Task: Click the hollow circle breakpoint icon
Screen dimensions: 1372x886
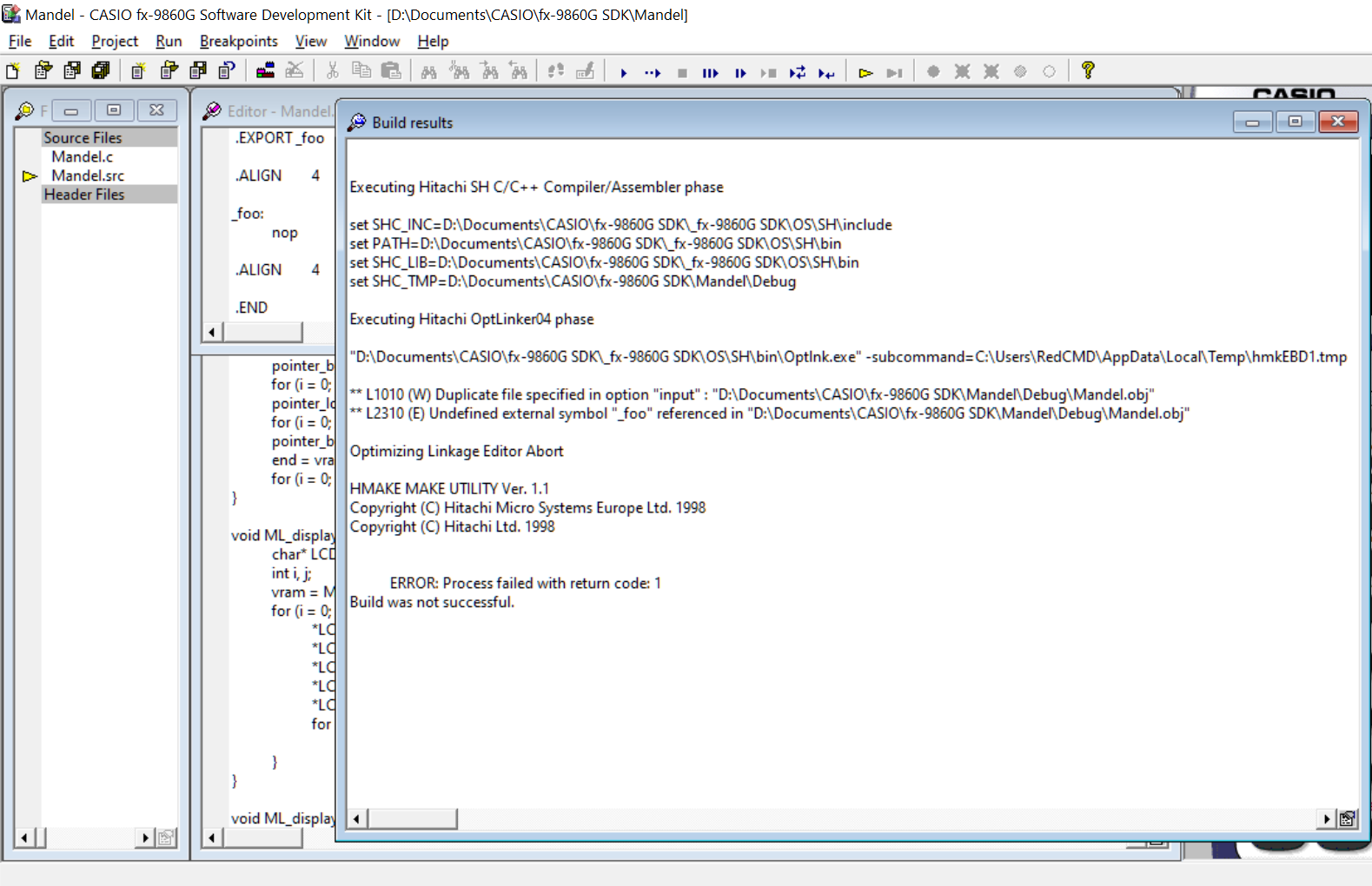Action: click(x=1050, y=71)
